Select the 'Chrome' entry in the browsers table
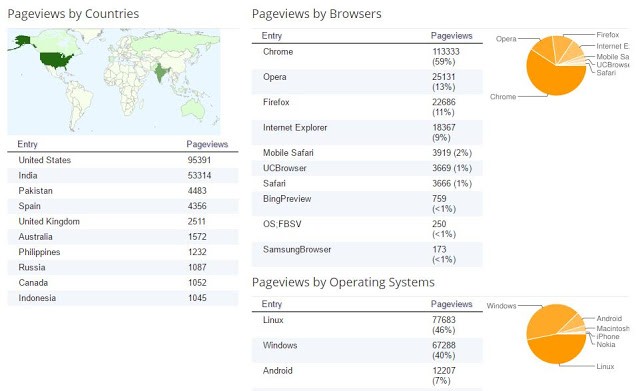 (x=278, y=52)
